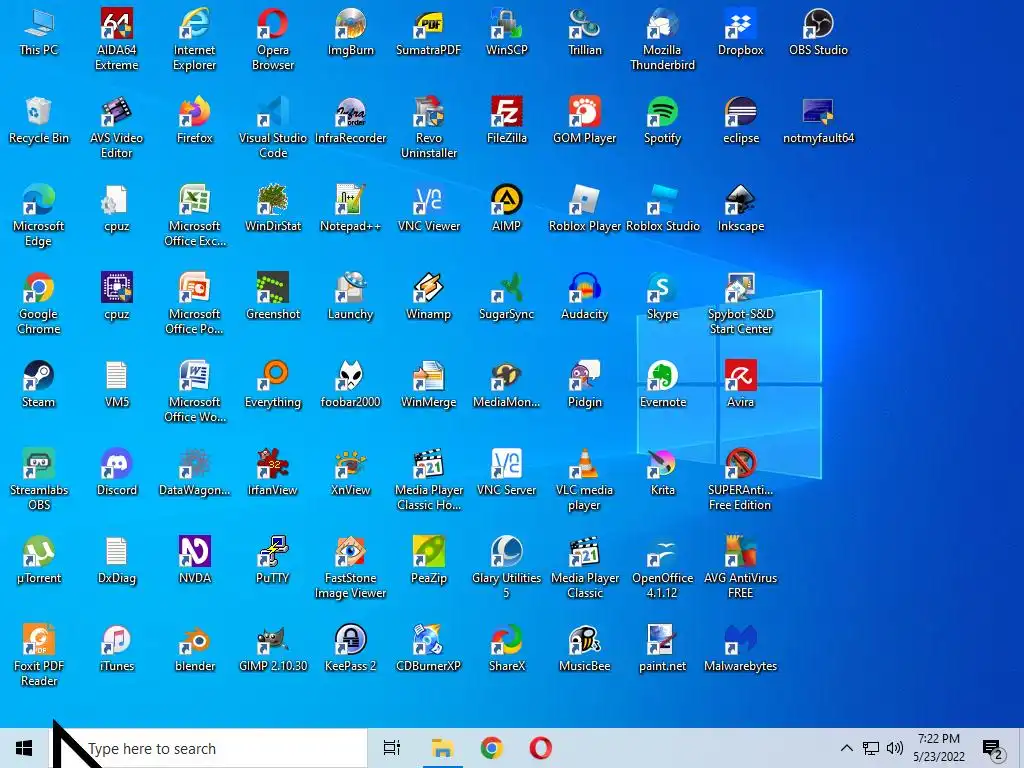Click the eclipse shortcut icon

coord(741,121)
